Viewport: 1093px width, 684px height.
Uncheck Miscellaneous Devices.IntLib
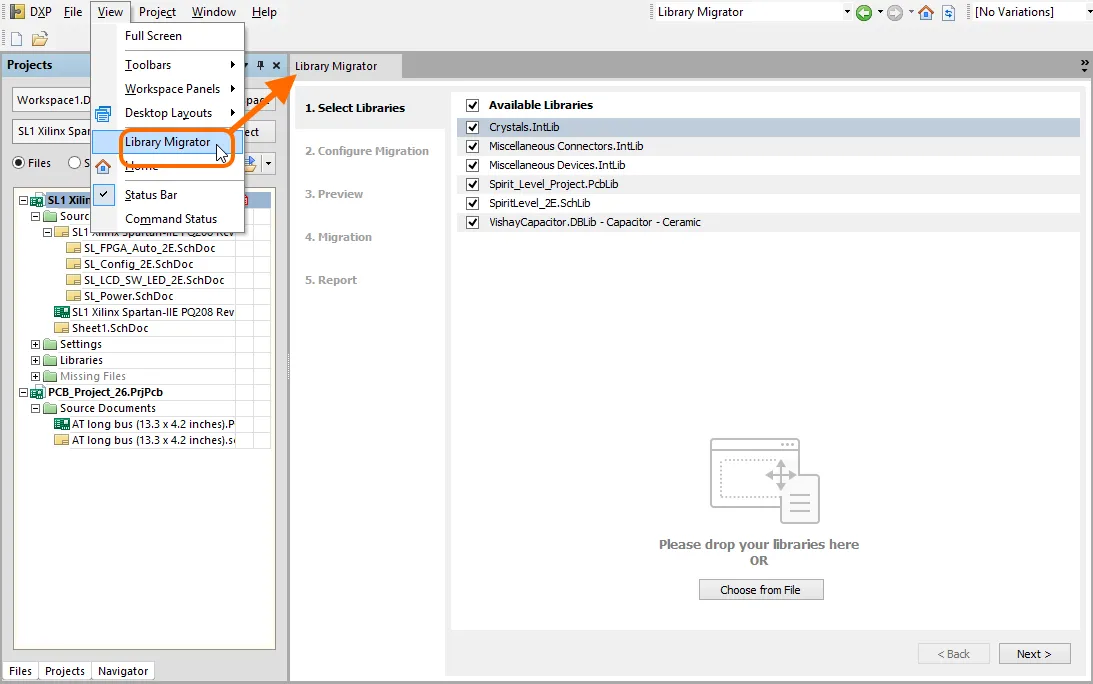click(473, 165)
